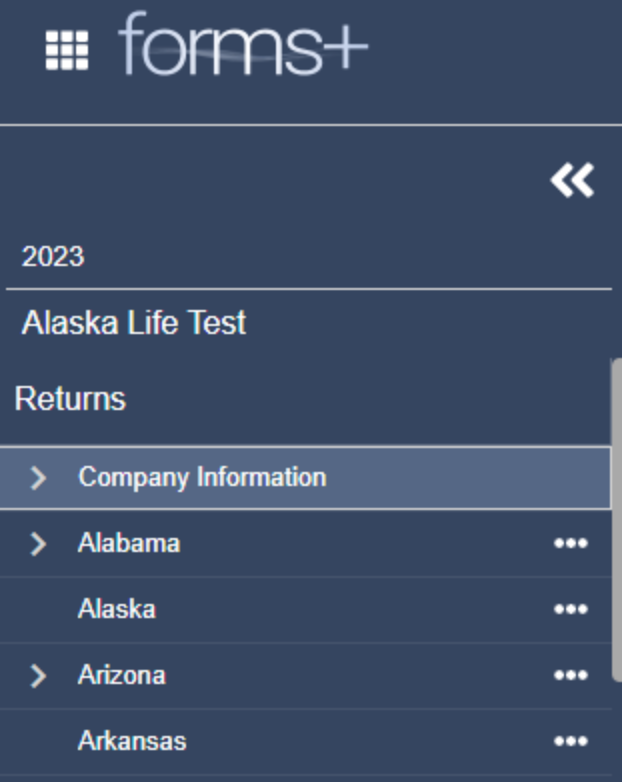
Task: Select the Company Information item
Action: click(x=202, y=477)
